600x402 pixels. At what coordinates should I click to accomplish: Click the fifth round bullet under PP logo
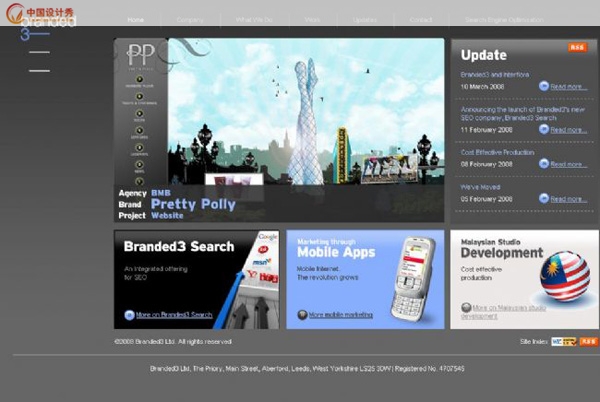[139, 148]
